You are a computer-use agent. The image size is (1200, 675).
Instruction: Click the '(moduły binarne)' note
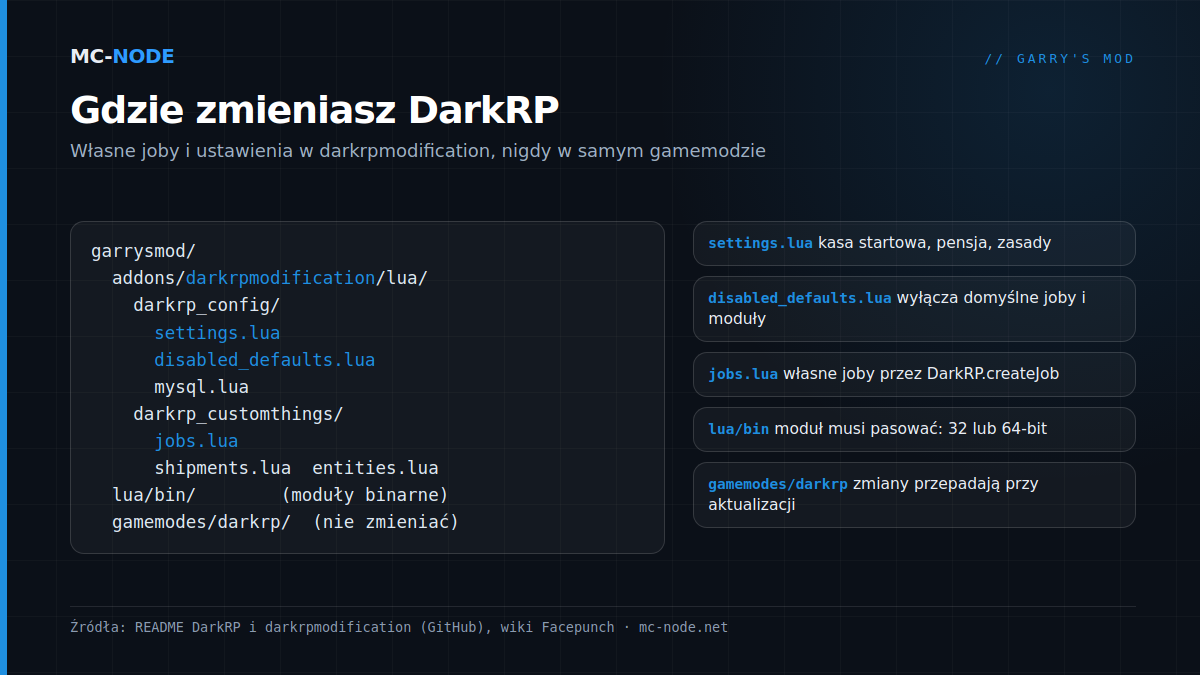(x=364, y=494)
